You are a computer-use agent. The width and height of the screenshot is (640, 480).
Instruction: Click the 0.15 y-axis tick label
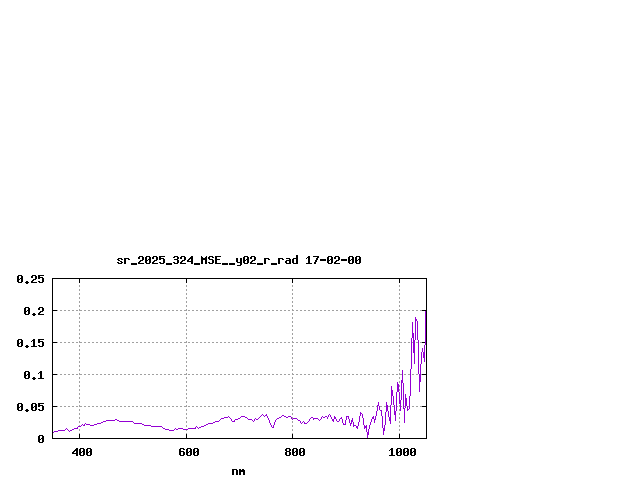click(x=30, y=343)
